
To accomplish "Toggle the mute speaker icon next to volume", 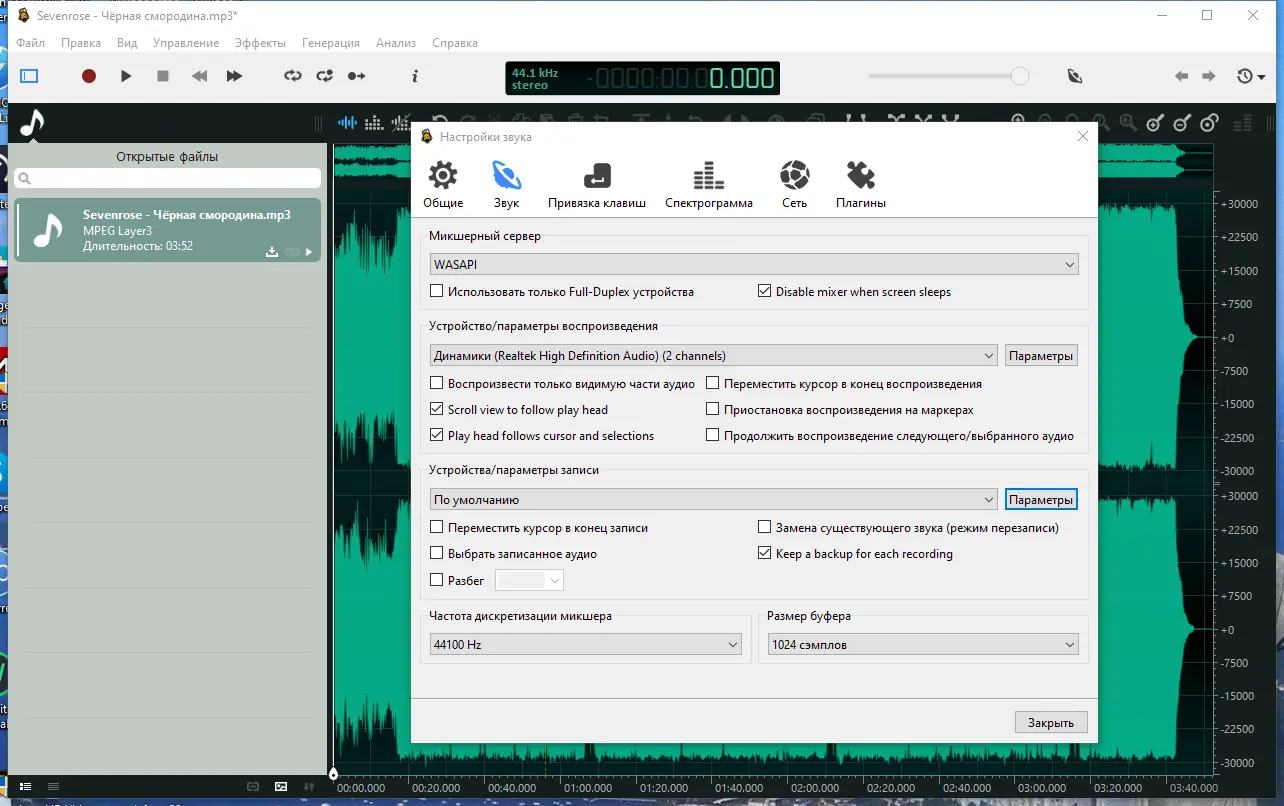I will pyautogui.click(x=1075, y=76).
